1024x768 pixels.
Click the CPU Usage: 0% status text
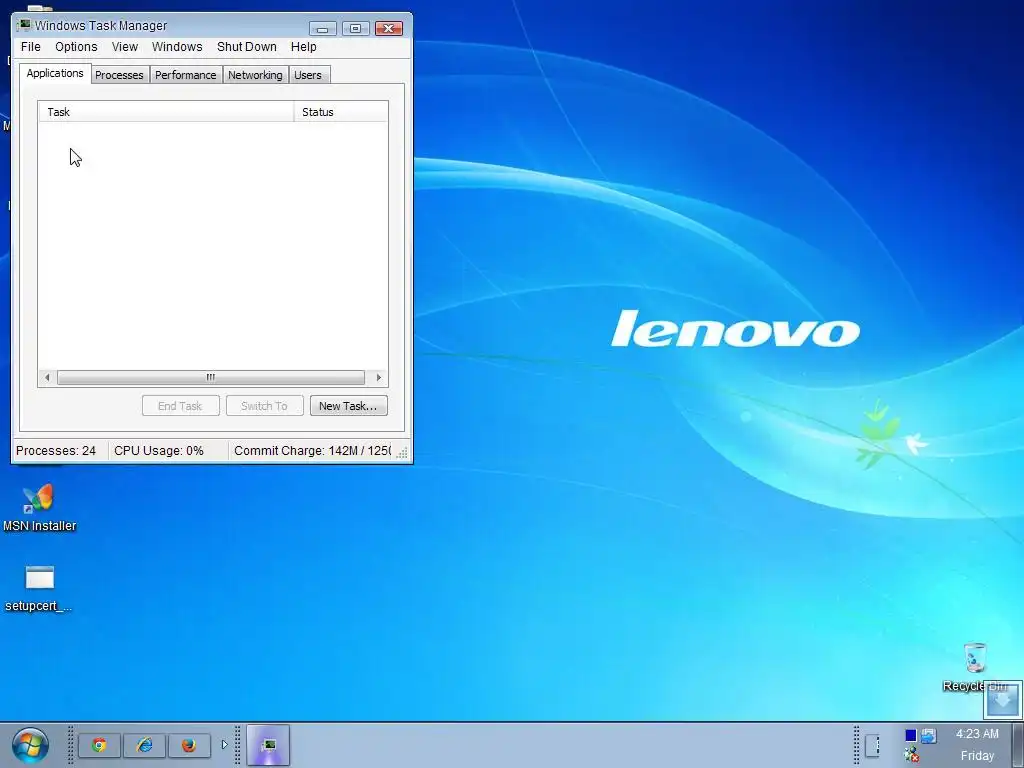click(159, 451)
